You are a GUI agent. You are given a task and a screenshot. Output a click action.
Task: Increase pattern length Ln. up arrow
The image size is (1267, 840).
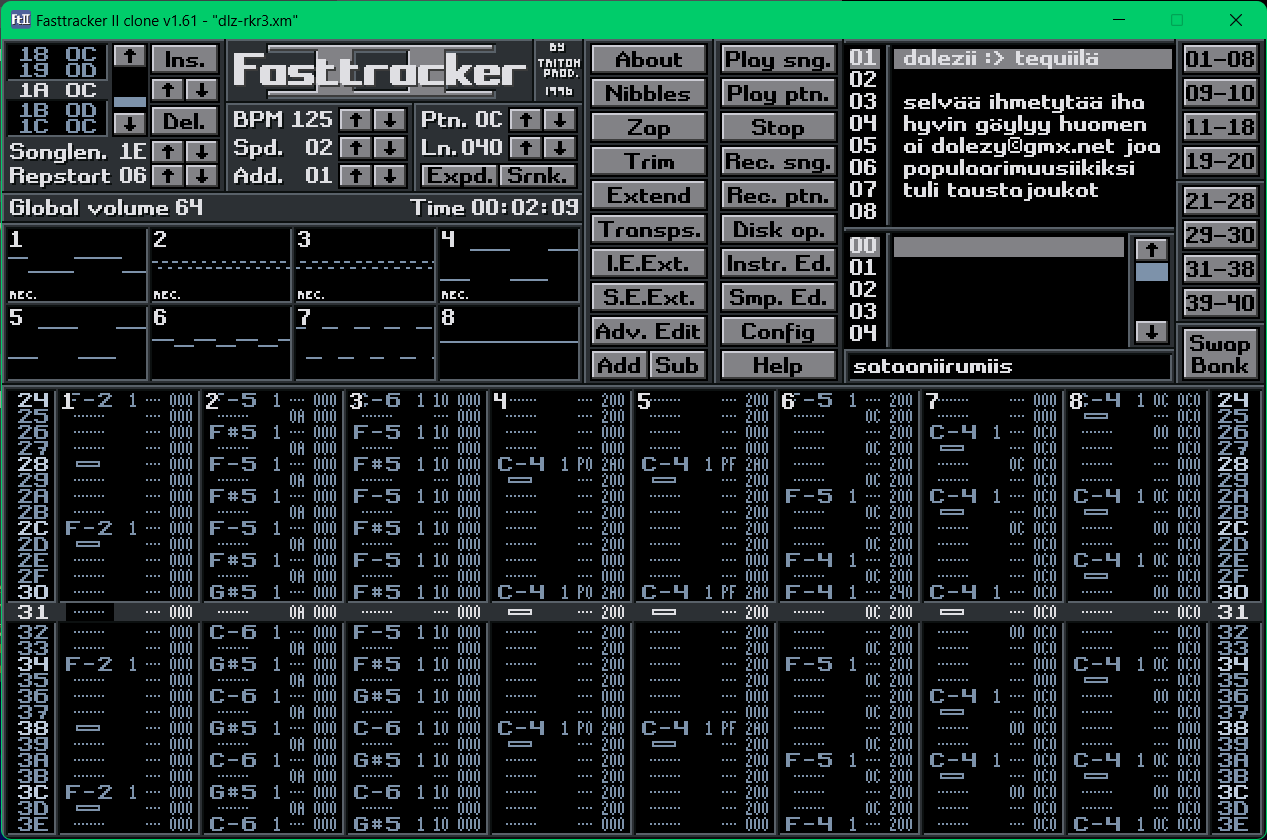coord(527,147)
